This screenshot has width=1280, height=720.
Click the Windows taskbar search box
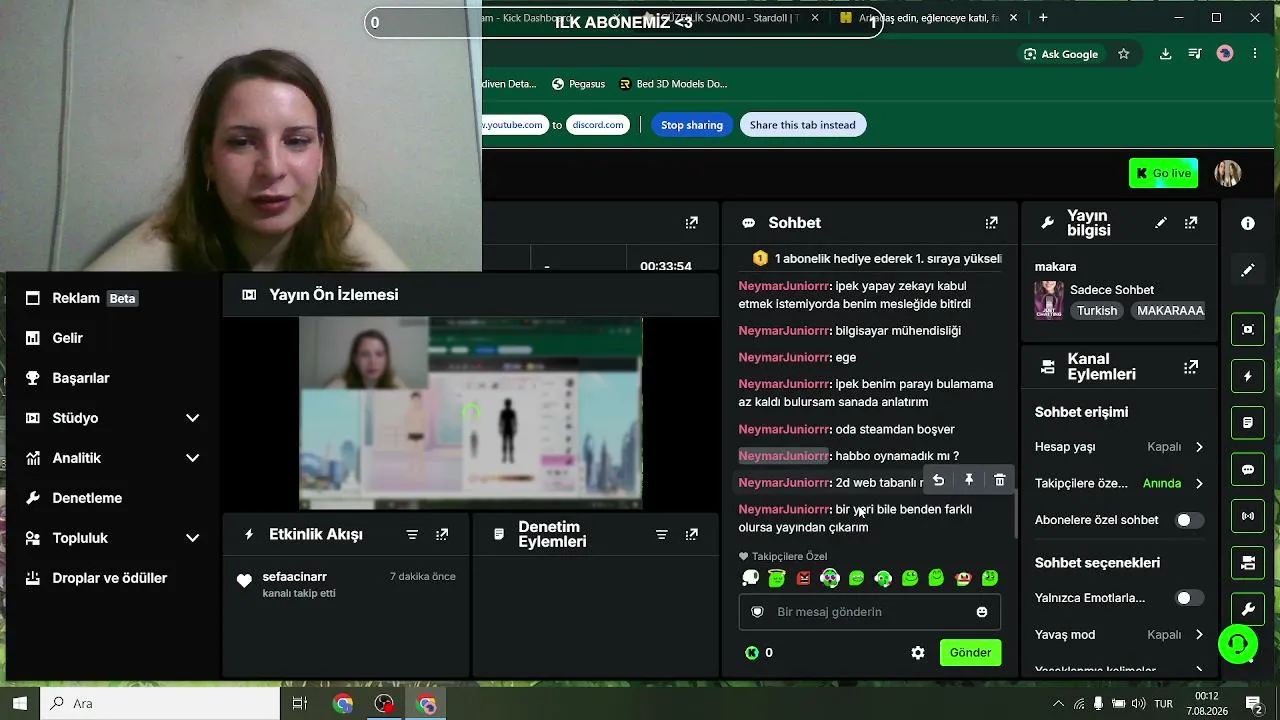pos(160,703)
